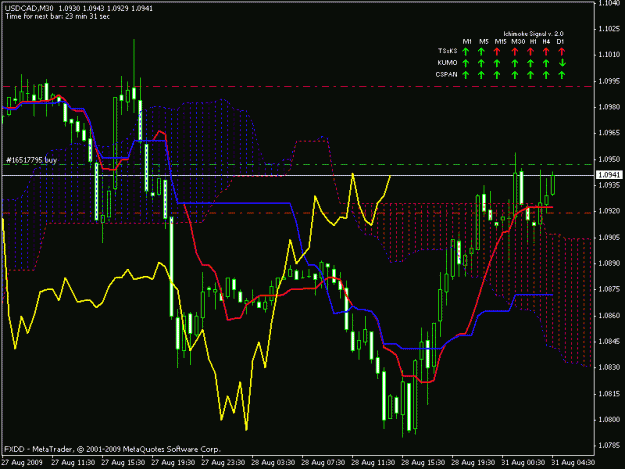The width and height of the screenshot is (625, 469).
Task: Click the '27 Aug 2009' date label
Action: tap(22, 463)
